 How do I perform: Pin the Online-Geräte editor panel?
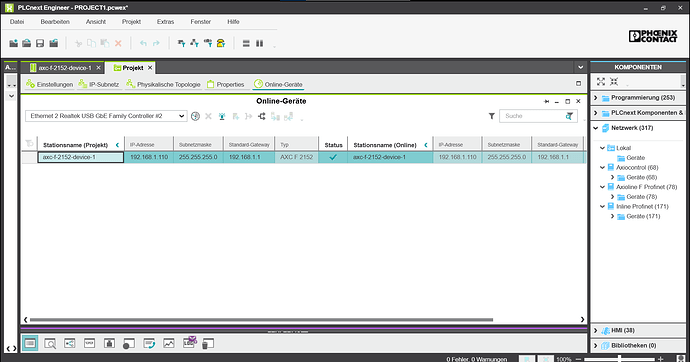pyautogui.click(x=547, y=101)
